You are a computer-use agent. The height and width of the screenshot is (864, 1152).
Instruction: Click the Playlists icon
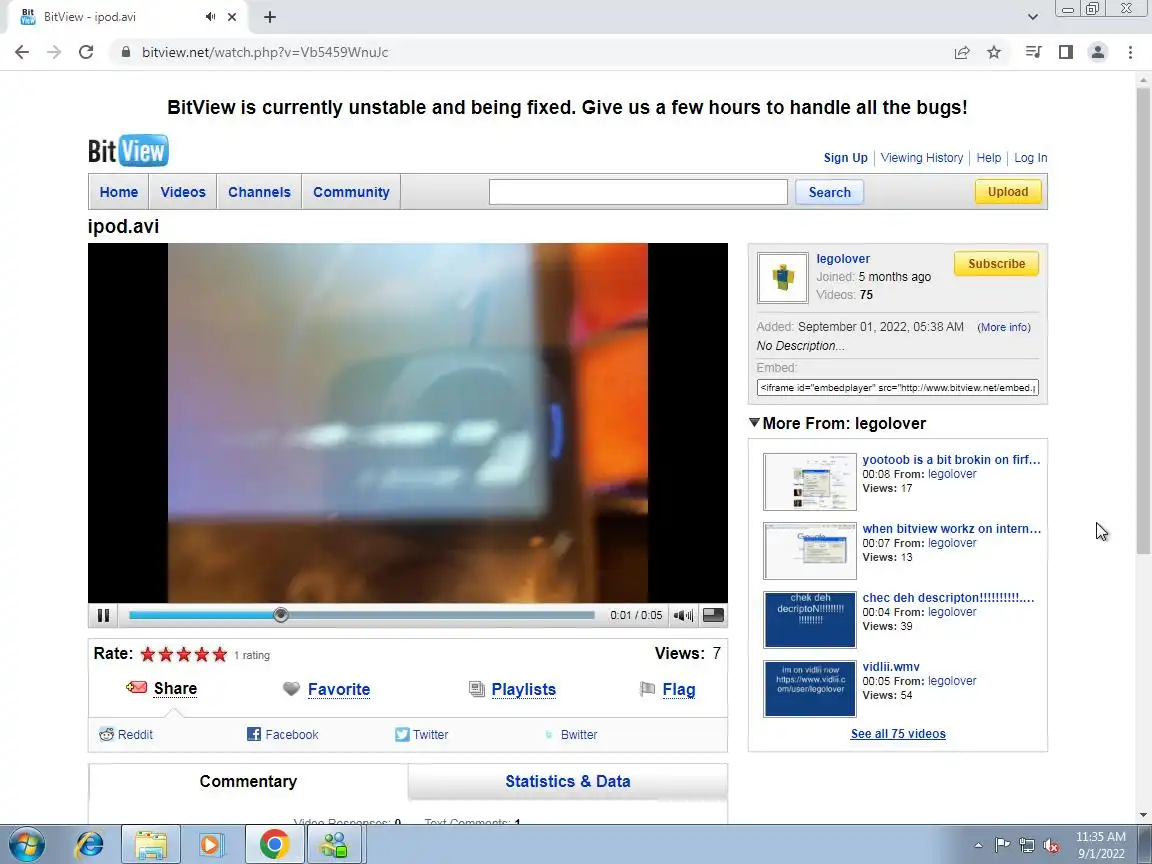[x=477, y=688]
